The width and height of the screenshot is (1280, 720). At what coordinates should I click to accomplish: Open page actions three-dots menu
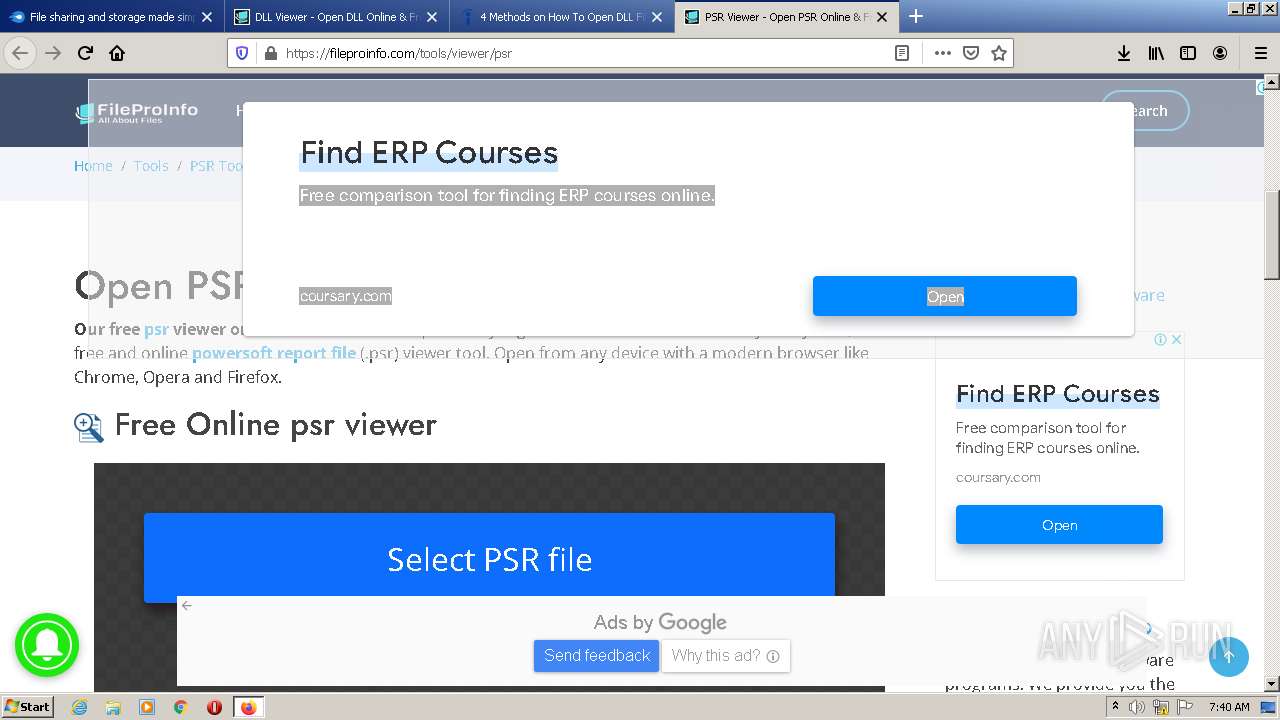pyautogui.click(x=942, y=53)
